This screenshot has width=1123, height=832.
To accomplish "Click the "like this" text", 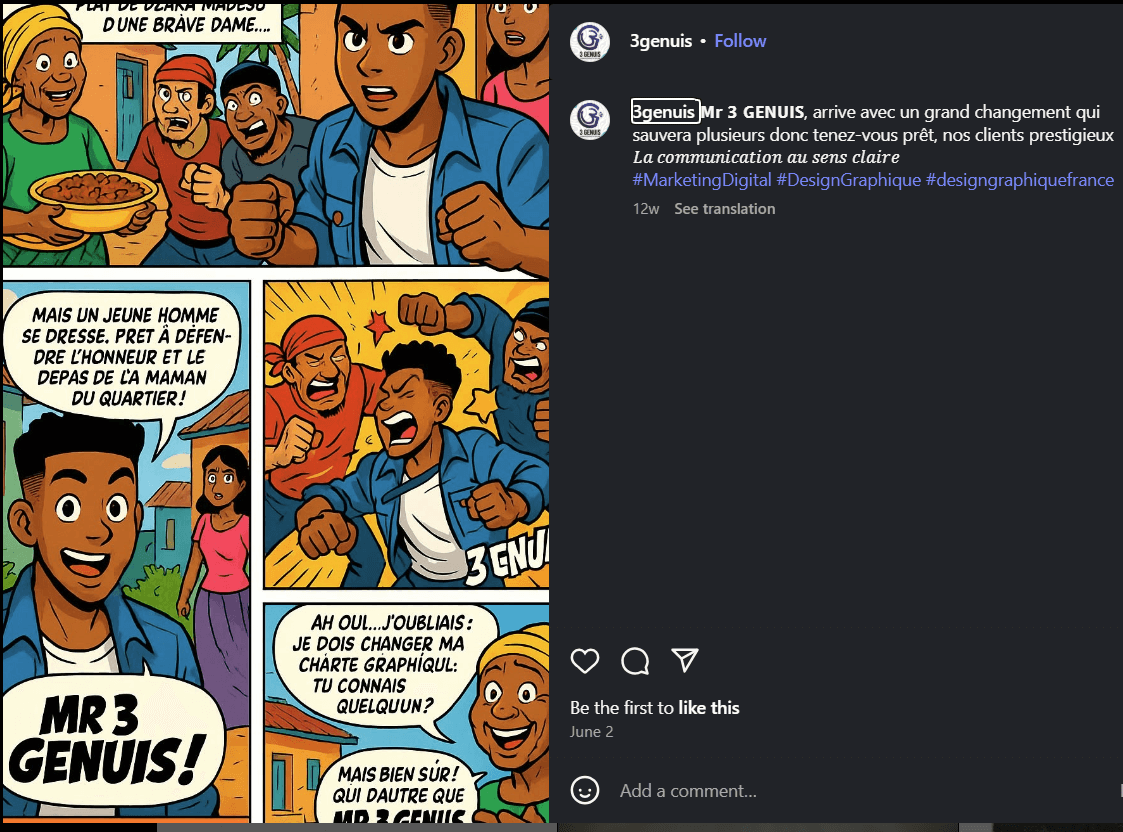I will (x=708, y=708).
